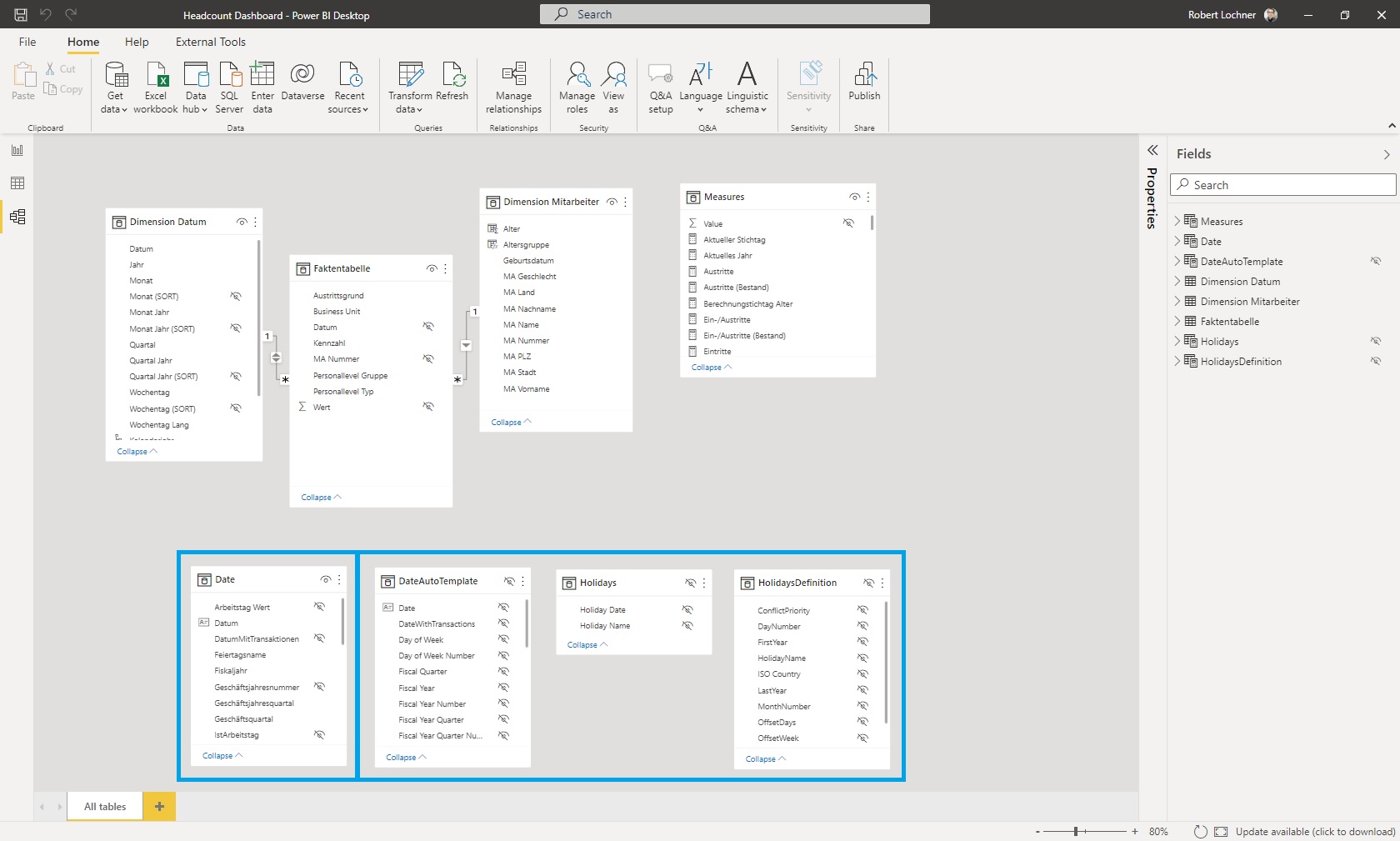1400x841 pixels.
Task: Hide the Wert field in Faktentabelle
Action: [x=429, y=408]
